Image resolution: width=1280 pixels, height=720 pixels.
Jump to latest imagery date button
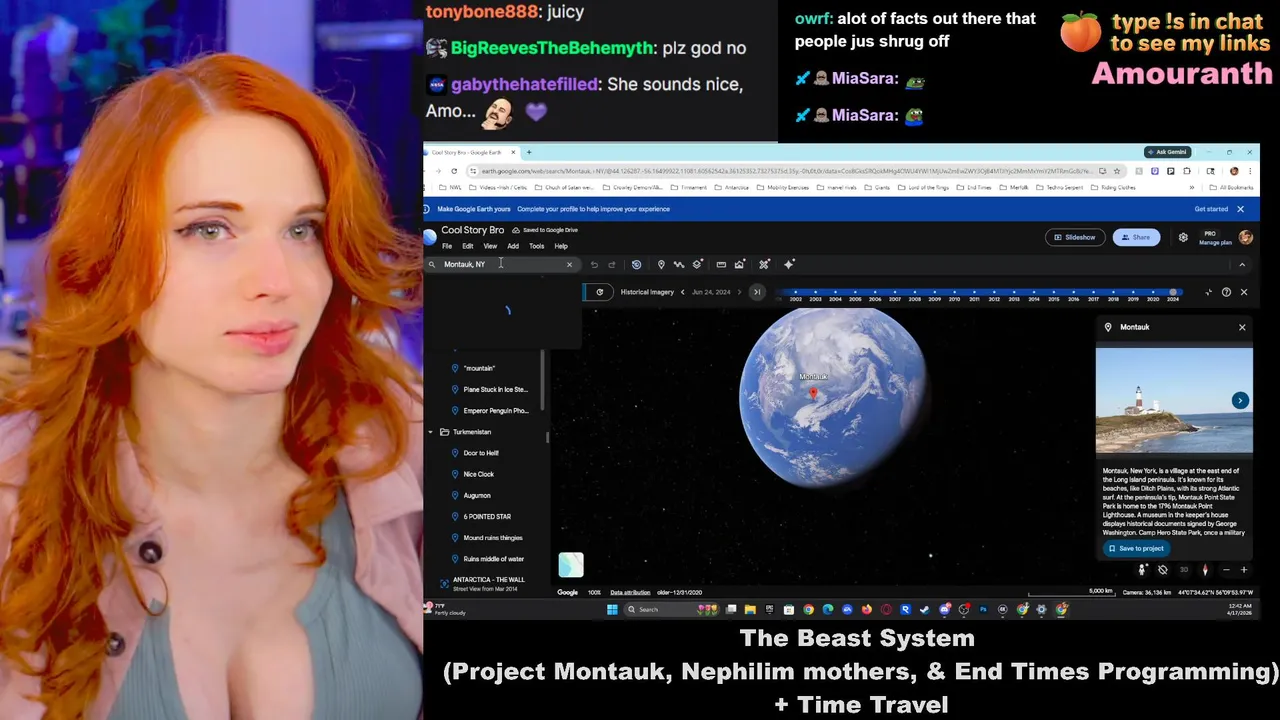pos(757,292)
